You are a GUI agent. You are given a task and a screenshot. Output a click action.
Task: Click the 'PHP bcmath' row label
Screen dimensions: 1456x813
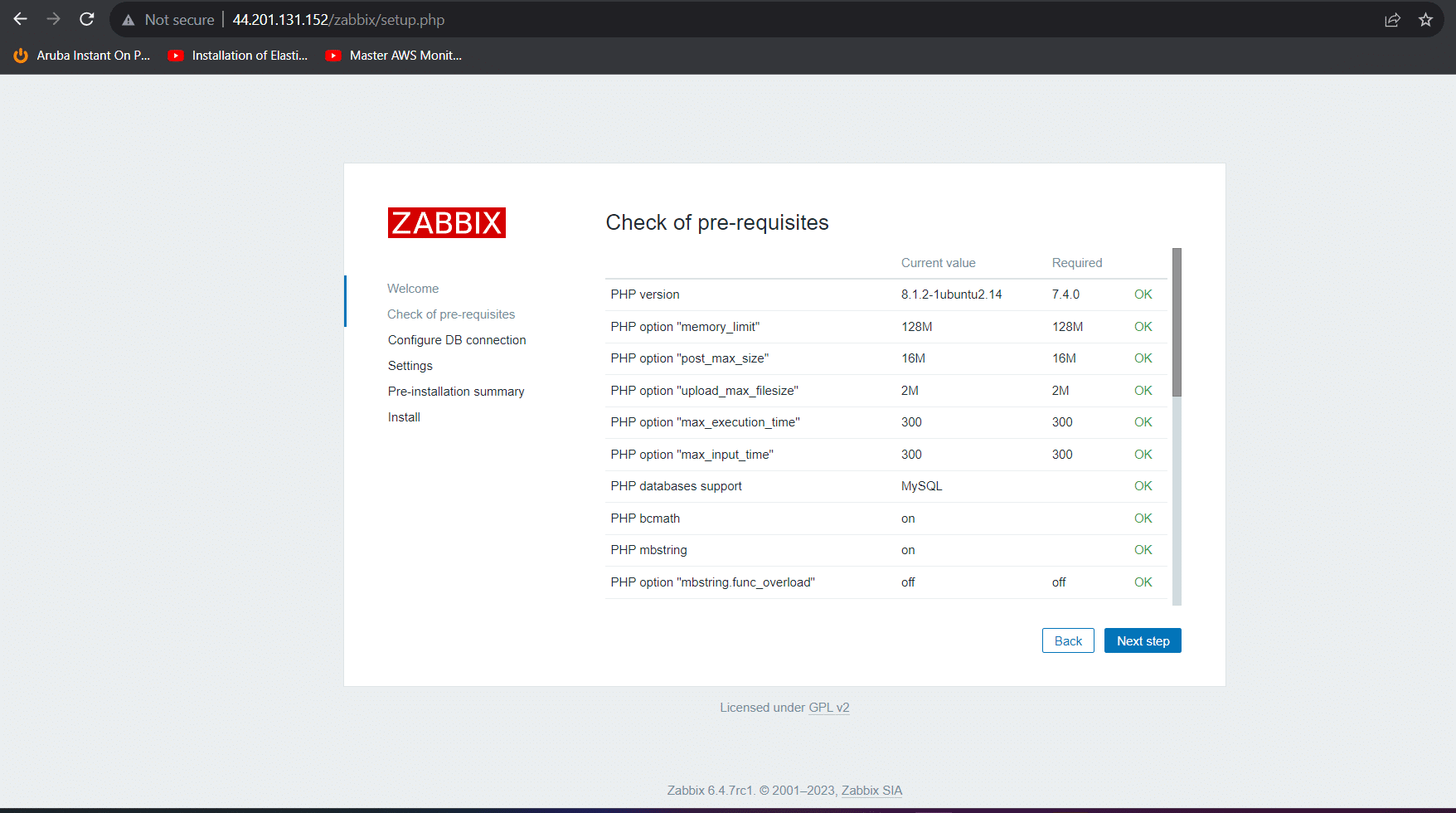[645, 518]
